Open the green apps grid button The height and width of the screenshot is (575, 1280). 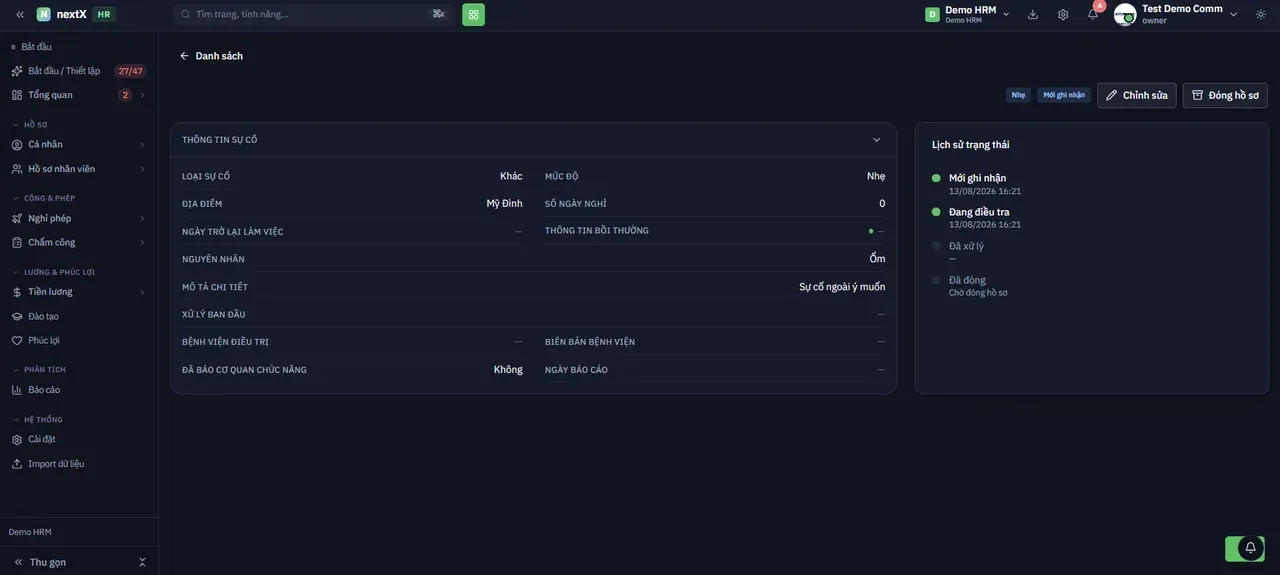point(473,14)
